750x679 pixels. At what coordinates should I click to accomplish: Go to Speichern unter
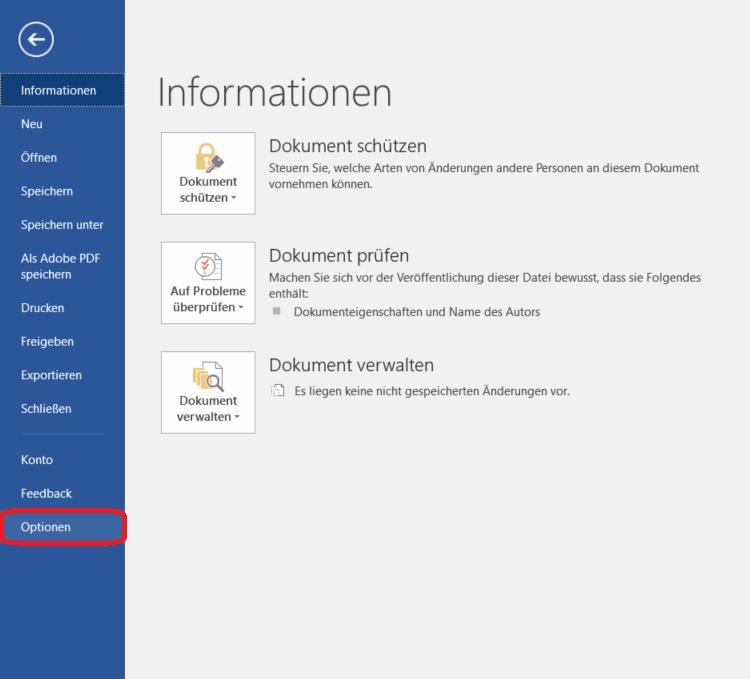62,225
